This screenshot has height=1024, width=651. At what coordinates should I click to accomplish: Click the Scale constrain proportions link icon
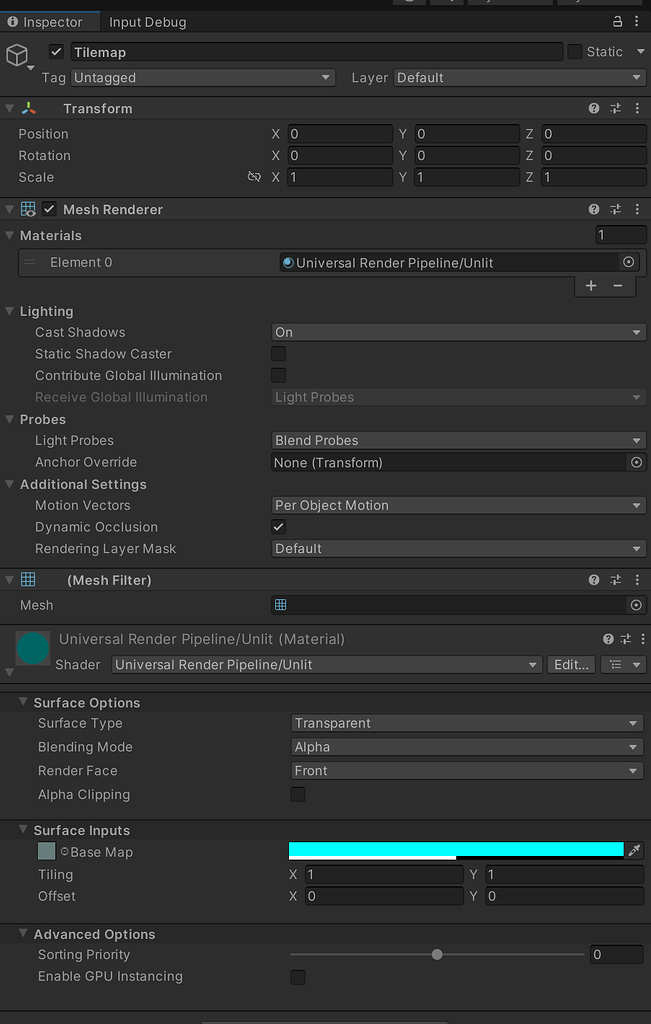pos(254,177)
